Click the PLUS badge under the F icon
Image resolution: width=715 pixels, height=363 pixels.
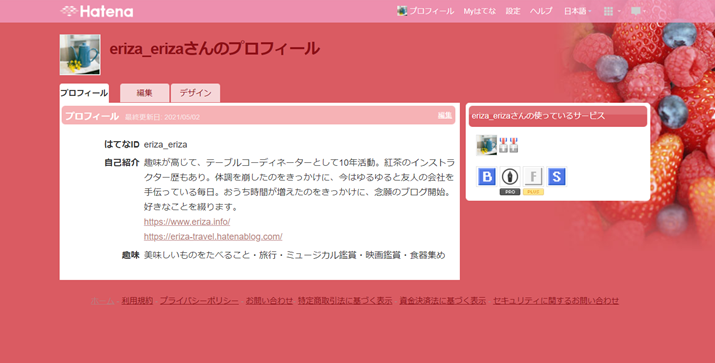click(533, 192)
